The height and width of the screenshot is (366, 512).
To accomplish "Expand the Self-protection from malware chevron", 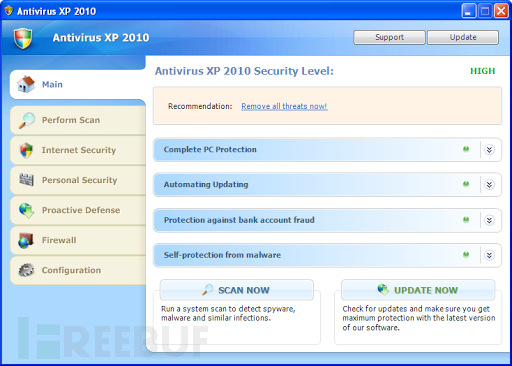I will (489, 255).
